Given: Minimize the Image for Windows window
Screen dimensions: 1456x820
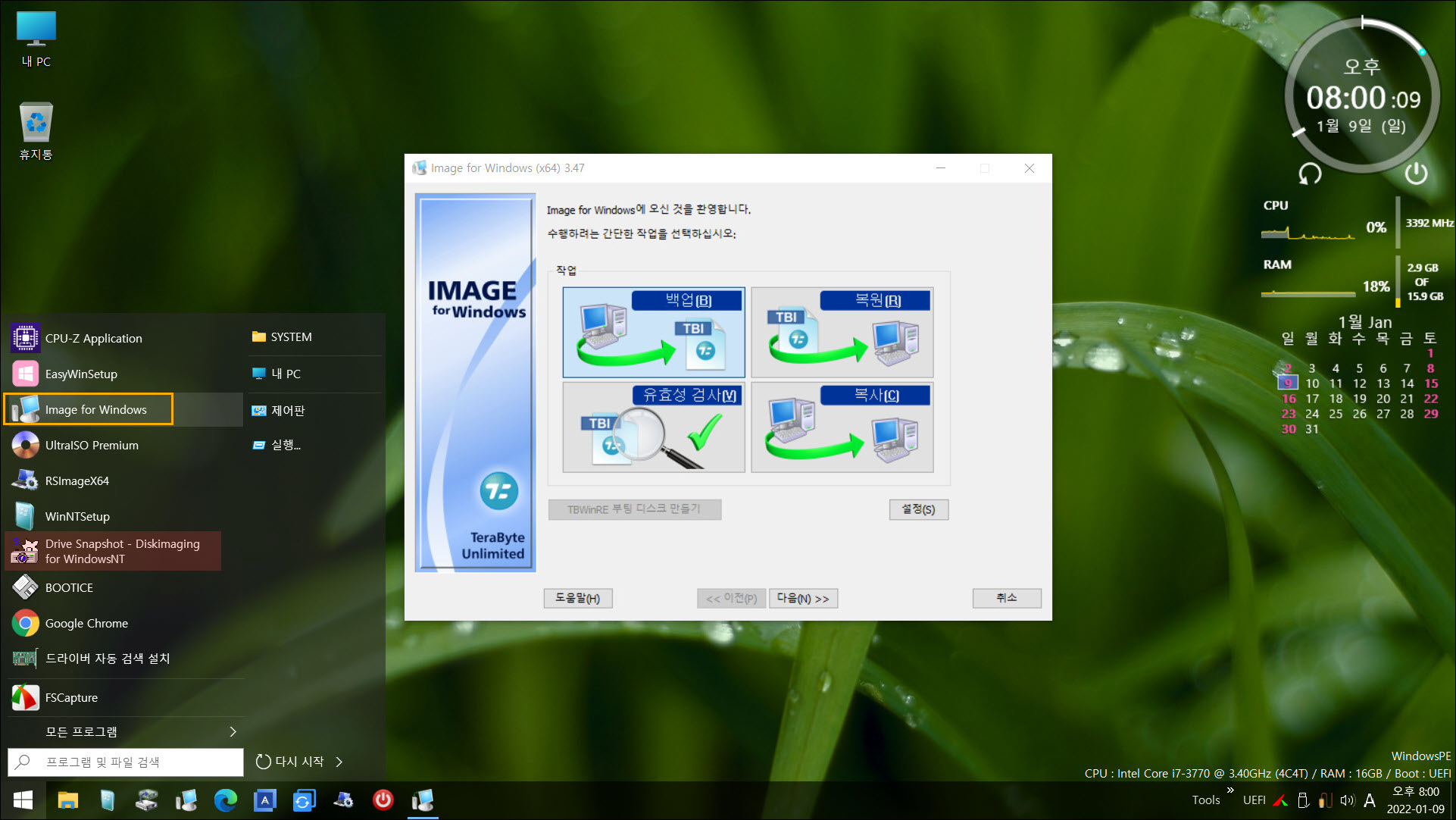Looking at the screenshot, I should [x=941, y=168].
